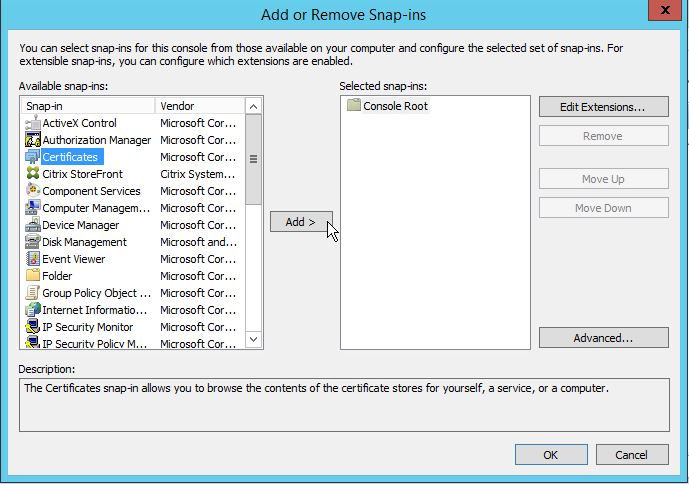Screen dimensions: 689x484
Task: Pick the Computer Managem... snap-in name
Action: (x=96, y=208)
